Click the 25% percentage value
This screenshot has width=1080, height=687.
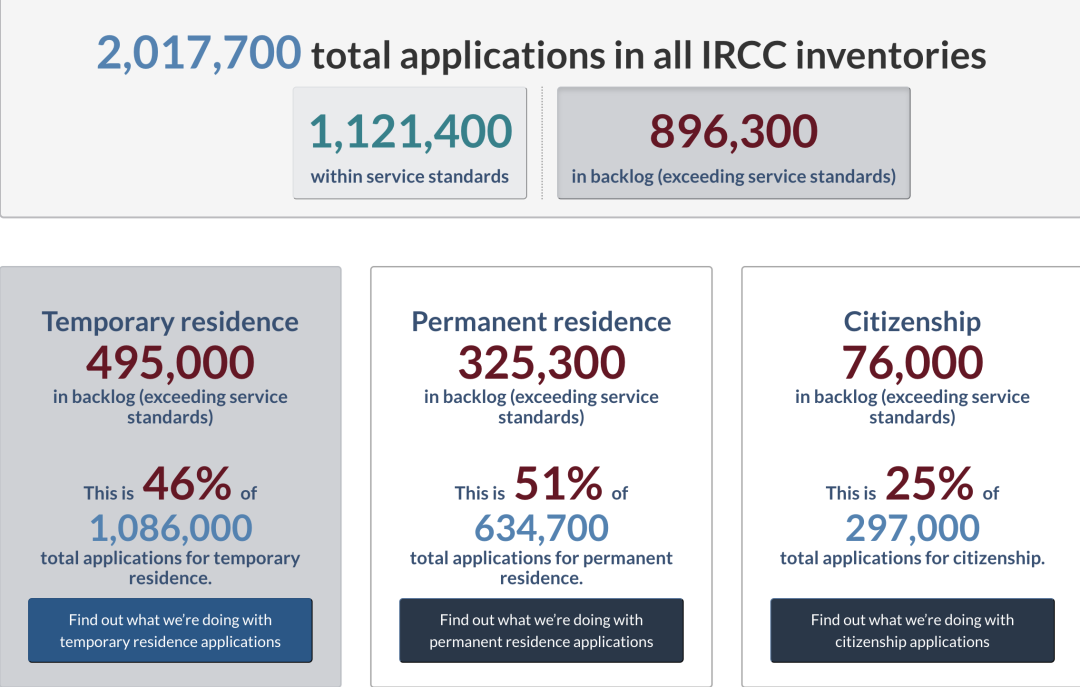(x=929, y=483)
